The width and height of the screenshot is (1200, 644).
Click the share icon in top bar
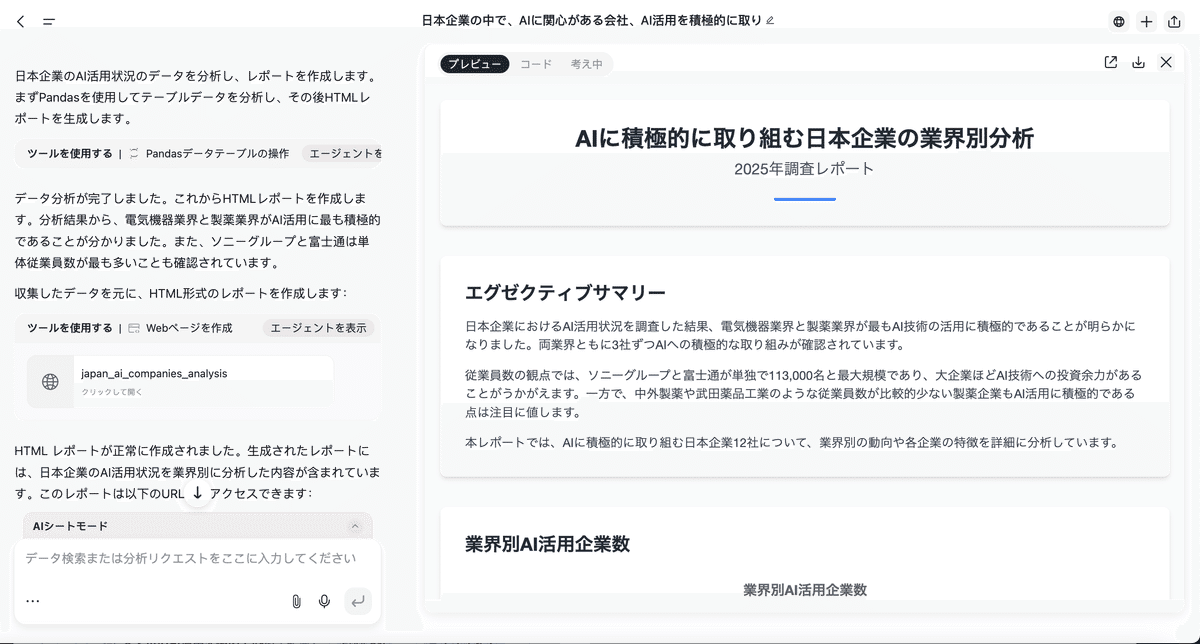point(1174,21)
